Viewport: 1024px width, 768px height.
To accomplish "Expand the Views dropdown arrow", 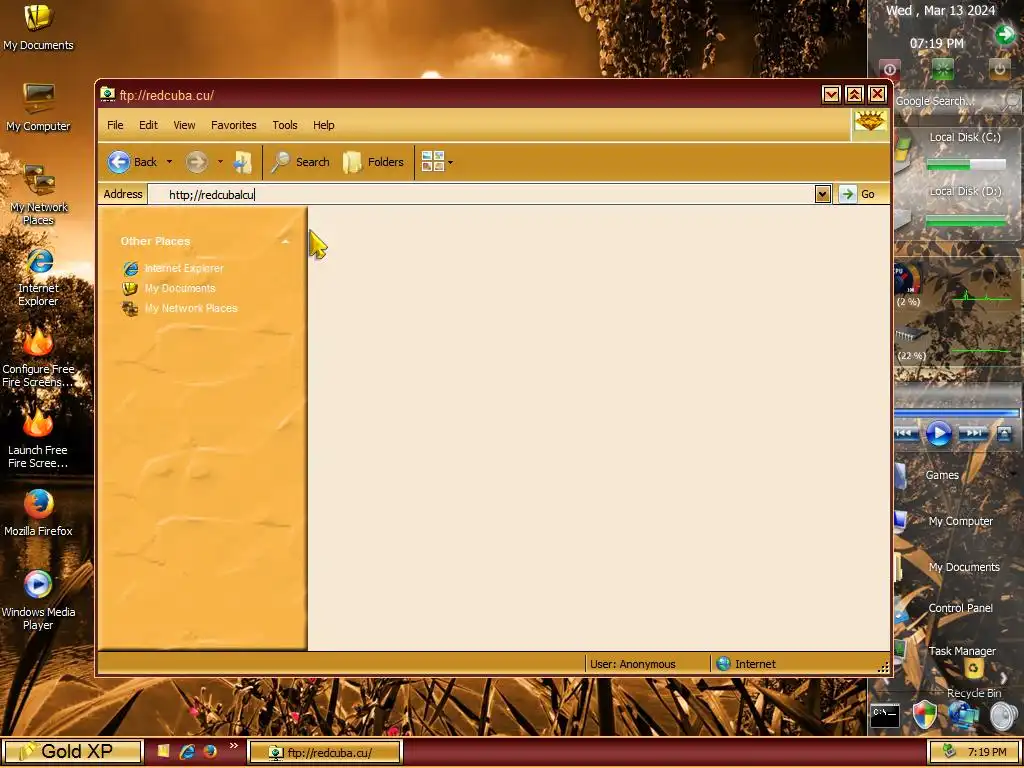I will [451, 162].
